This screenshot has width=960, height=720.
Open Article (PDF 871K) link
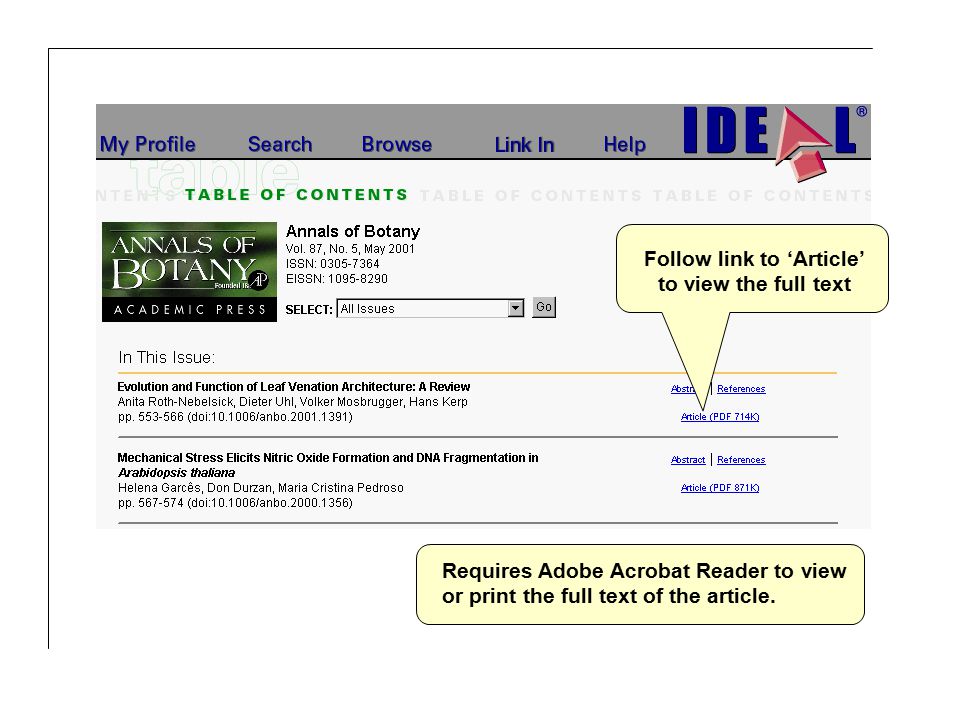[720, 488]
